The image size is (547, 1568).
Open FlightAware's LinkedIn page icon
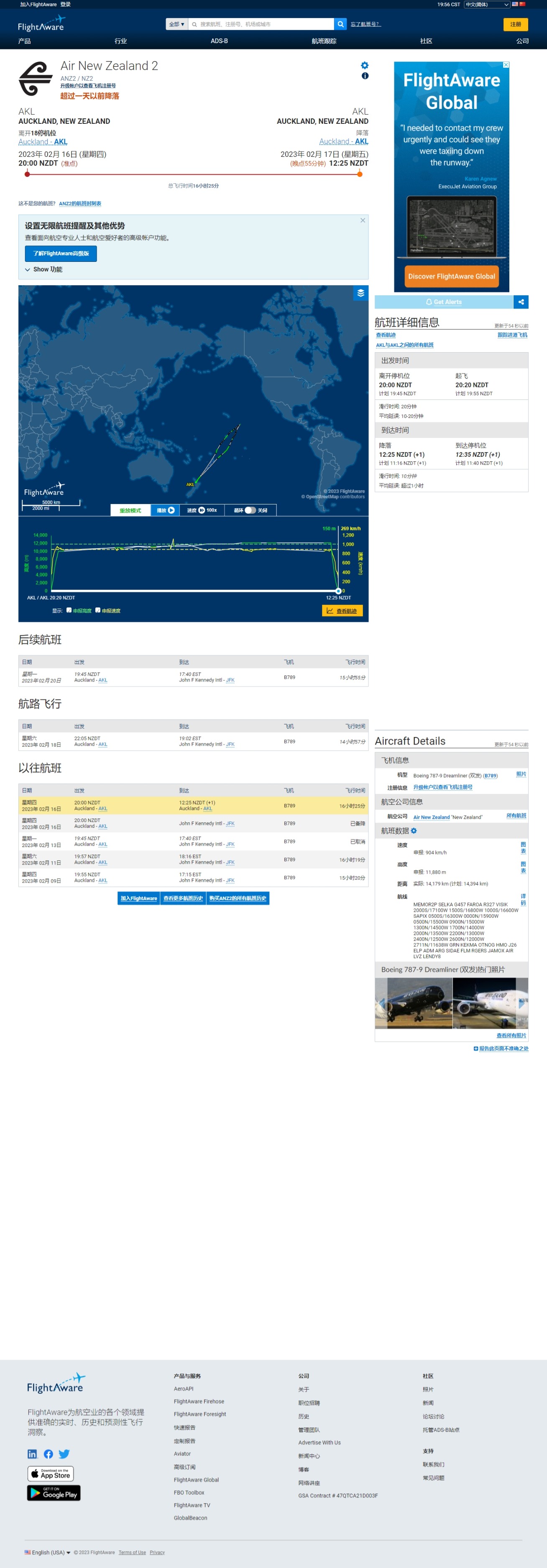click(x=33, y=1454)
